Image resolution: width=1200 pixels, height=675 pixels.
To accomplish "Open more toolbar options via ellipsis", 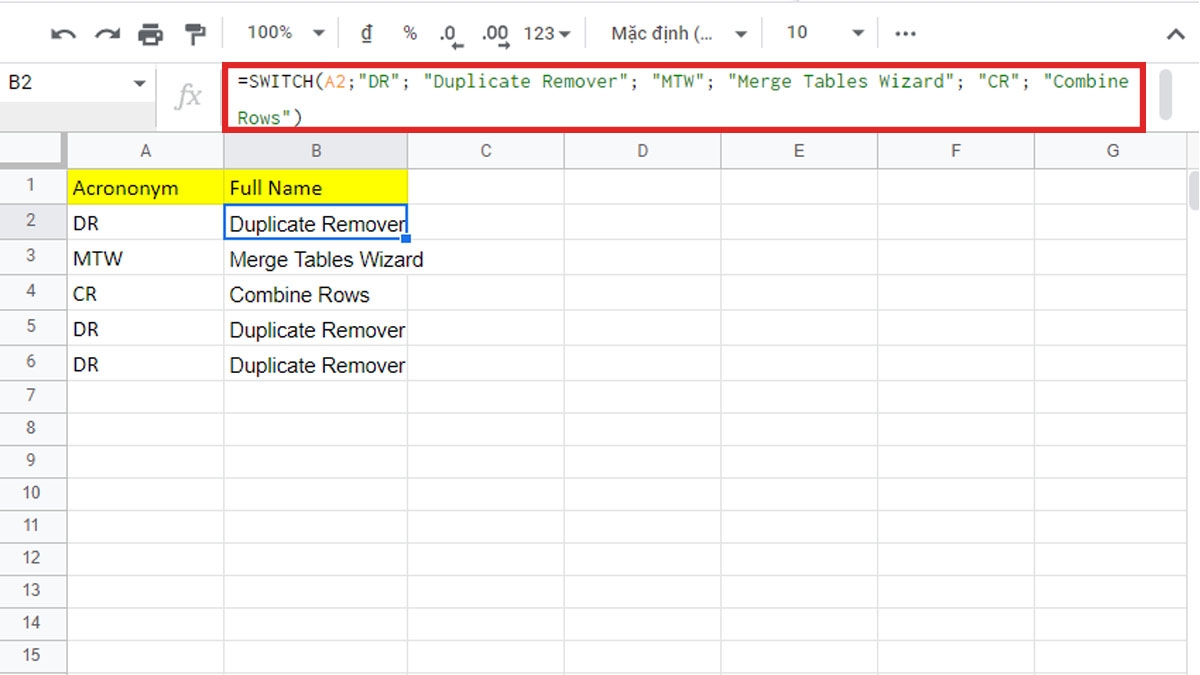I will 905,32.
